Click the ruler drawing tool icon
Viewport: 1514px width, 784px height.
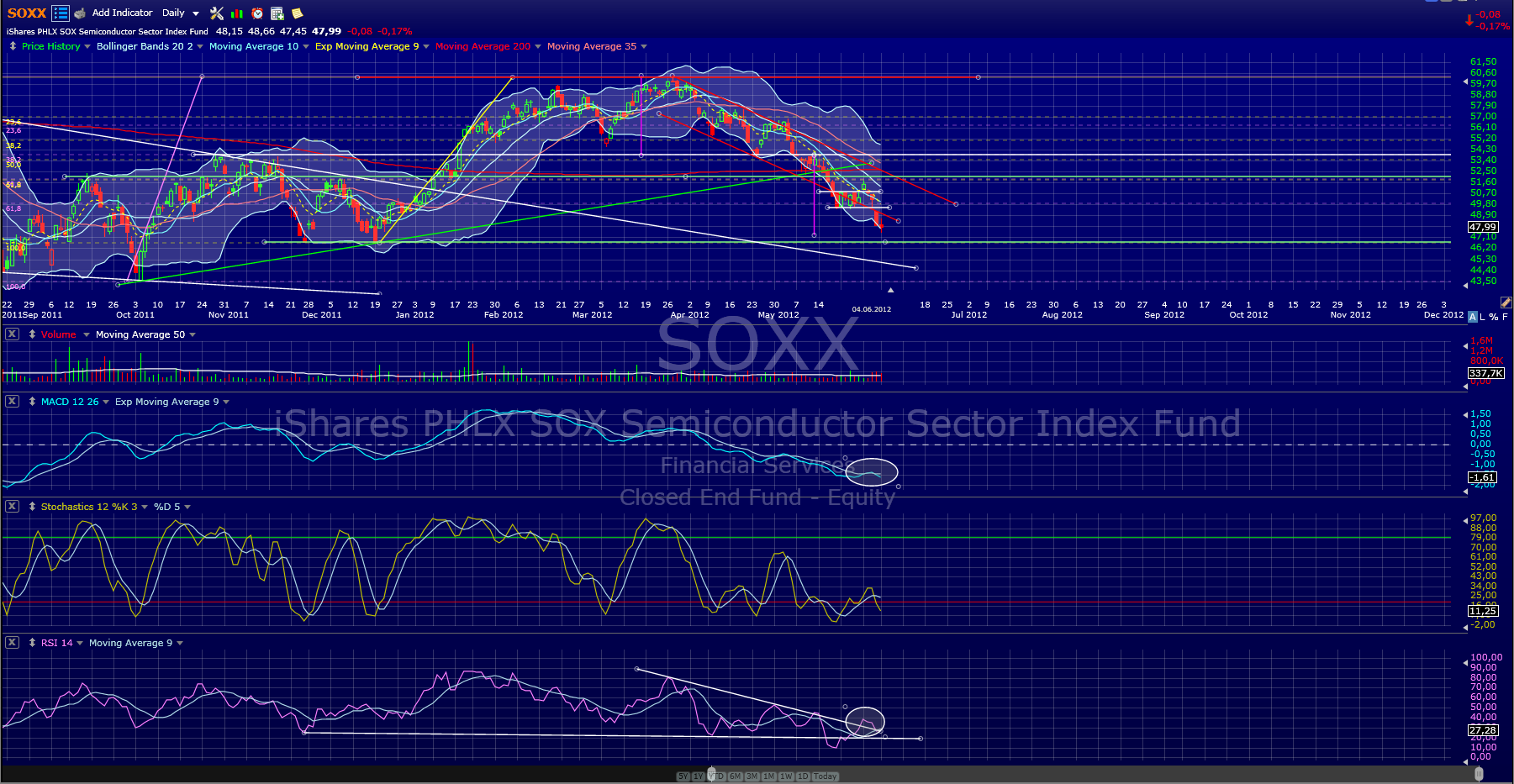tap(1506, 302)
